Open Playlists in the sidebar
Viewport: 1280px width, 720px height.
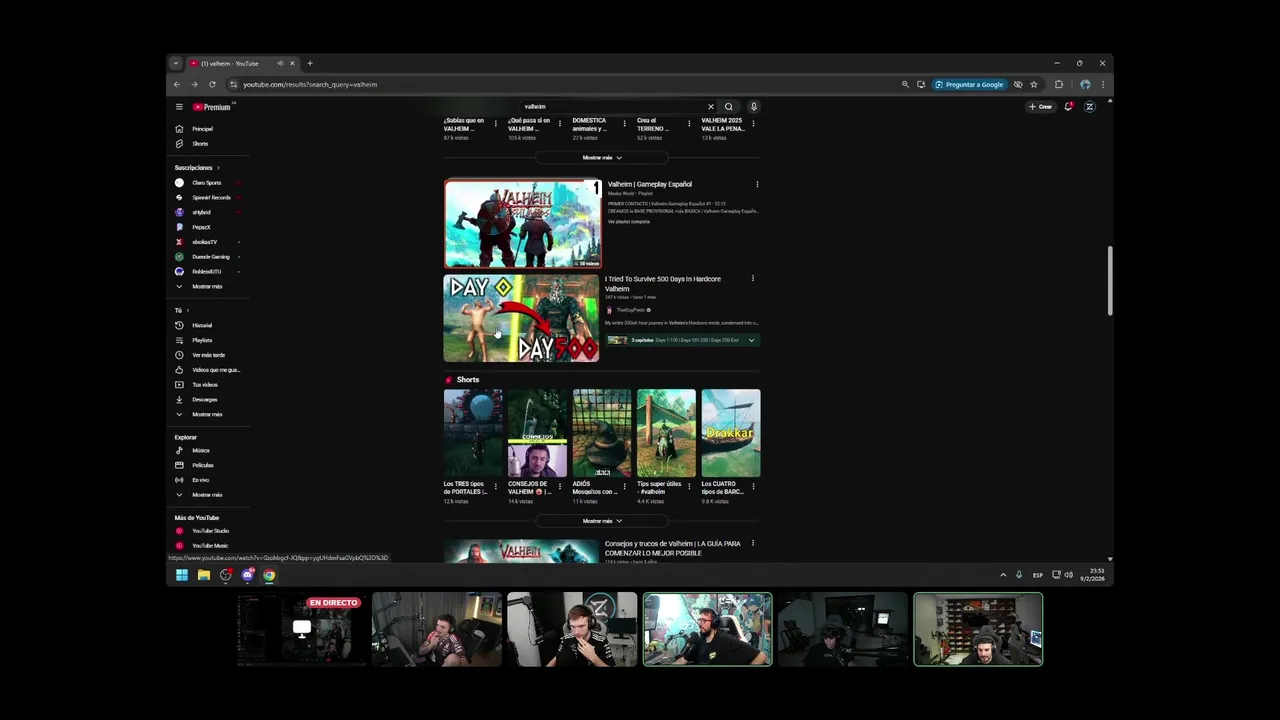(202, 340)
